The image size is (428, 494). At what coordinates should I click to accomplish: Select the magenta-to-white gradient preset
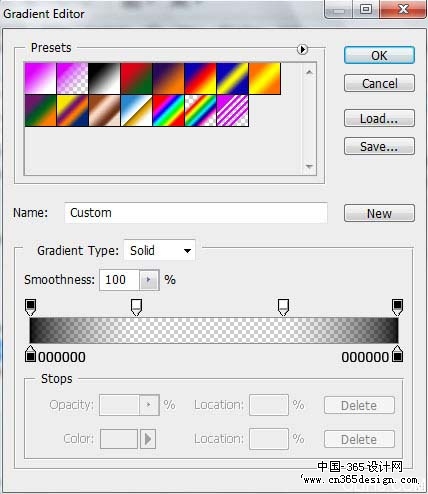40,78
